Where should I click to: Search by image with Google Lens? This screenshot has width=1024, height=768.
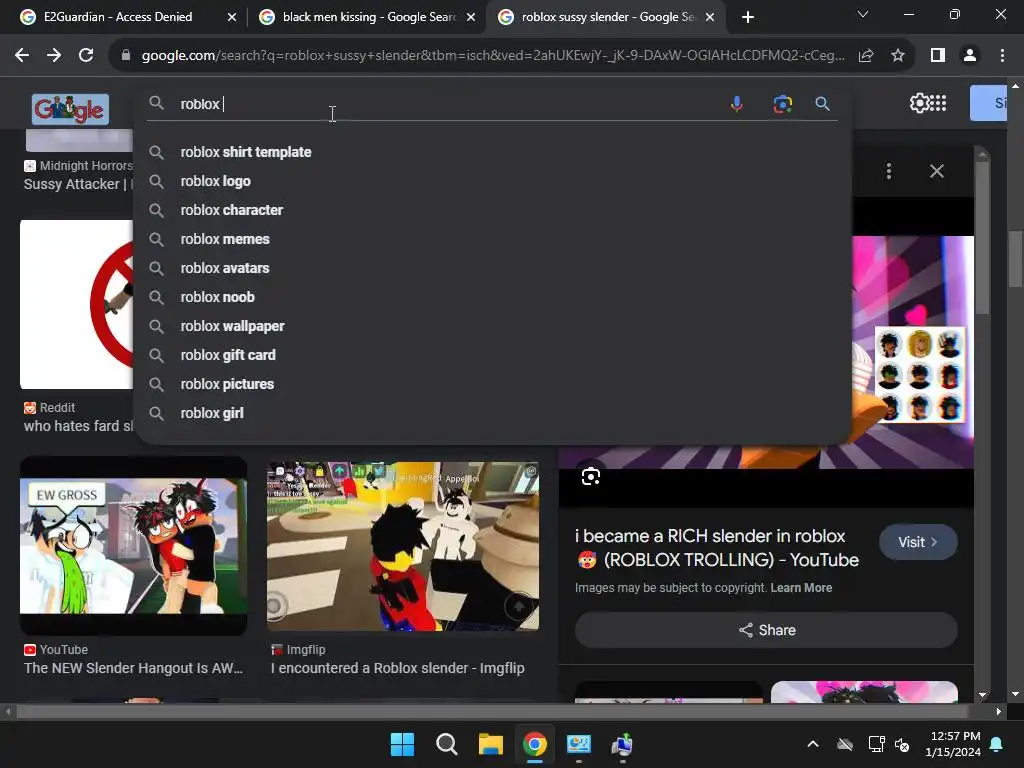pyautogui.click(x=782, y=104)
